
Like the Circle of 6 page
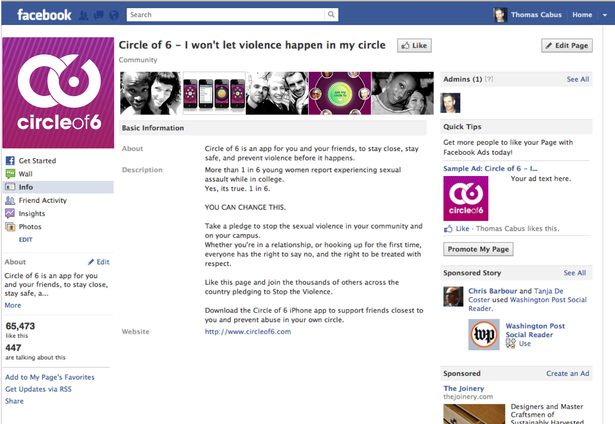tap(414, 45)
